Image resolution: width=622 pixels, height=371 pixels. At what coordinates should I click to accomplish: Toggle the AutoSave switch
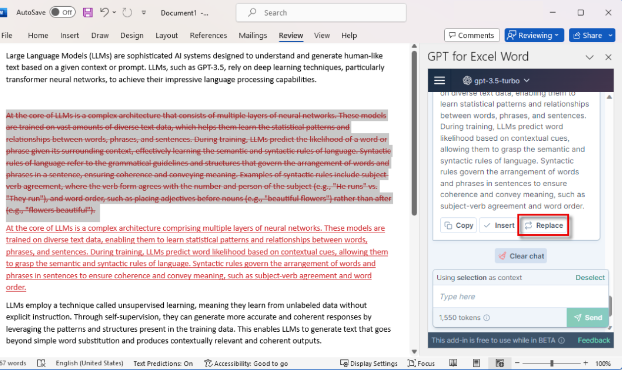click(63, 12)
